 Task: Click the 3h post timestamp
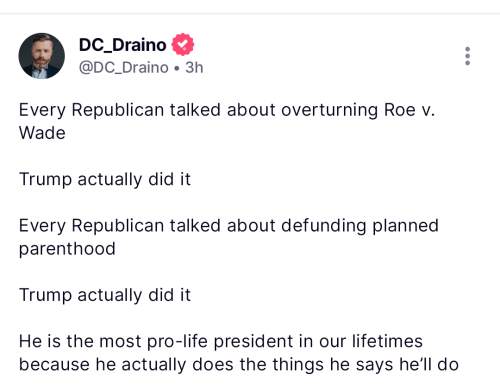194,67
